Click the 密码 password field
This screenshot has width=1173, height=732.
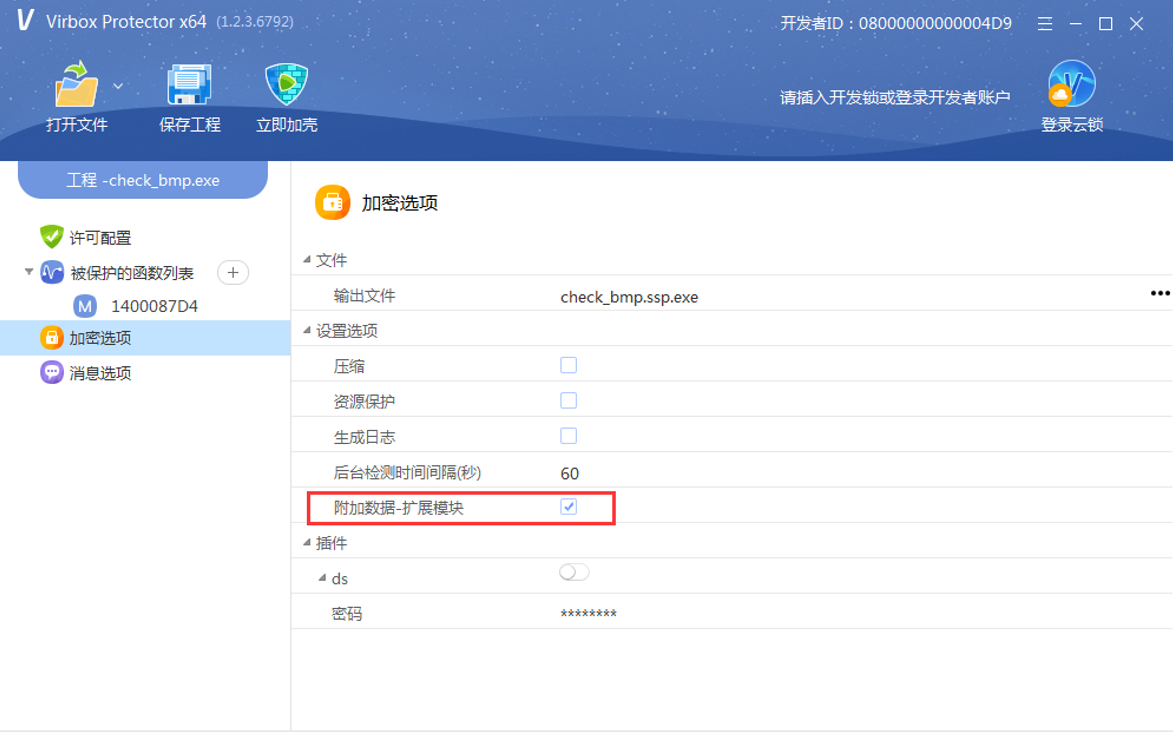[589, 614]
